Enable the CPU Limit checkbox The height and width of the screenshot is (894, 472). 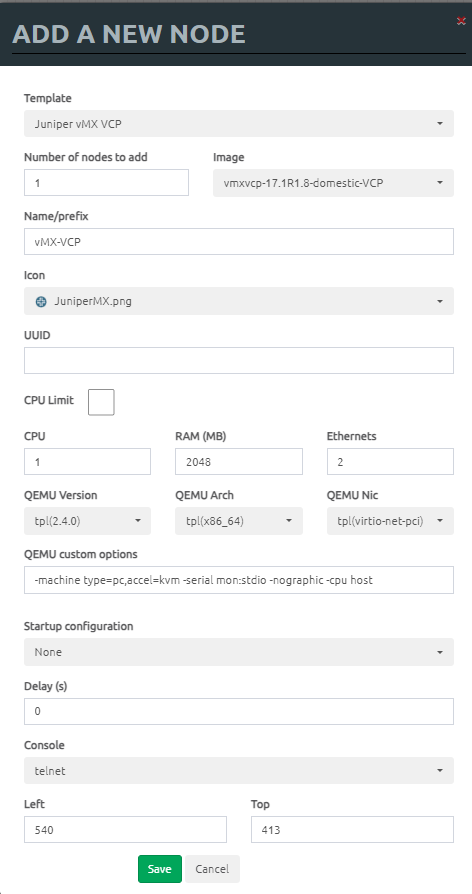coord(101,402)
